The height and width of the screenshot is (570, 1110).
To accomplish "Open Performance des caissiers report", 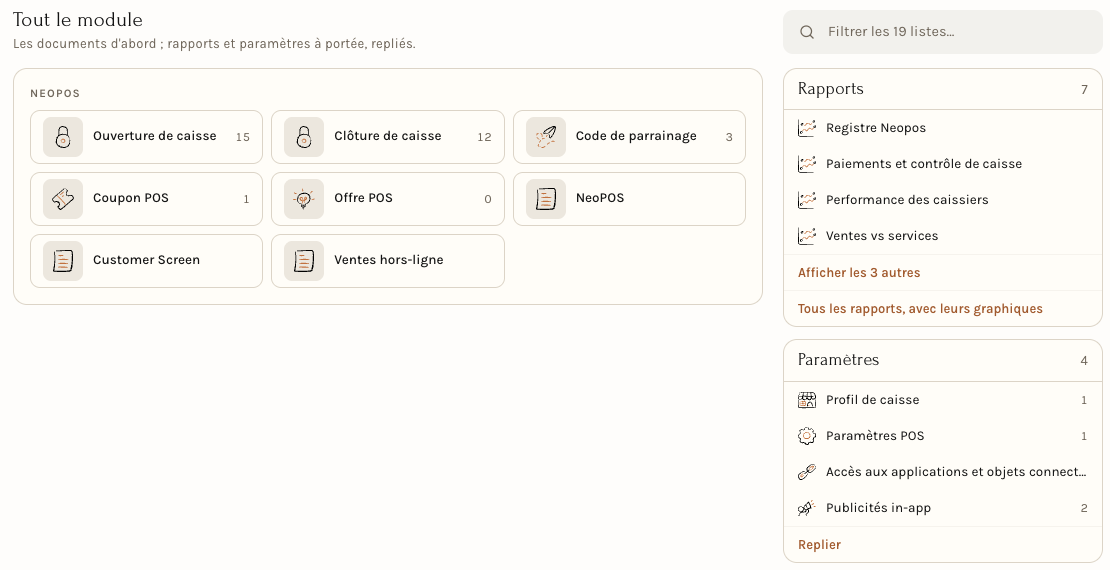I will 943,200.
